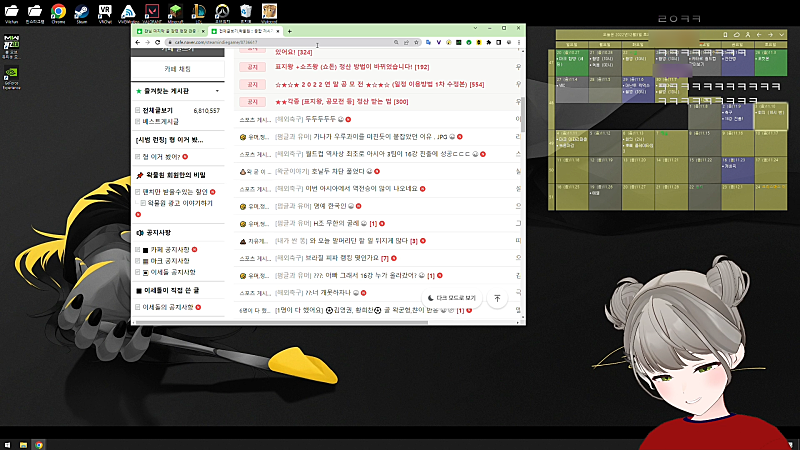Screen dimensions: 800x450
Task: Click the cloud icon in the calendar widget
Action: click(x=737, y=35)
